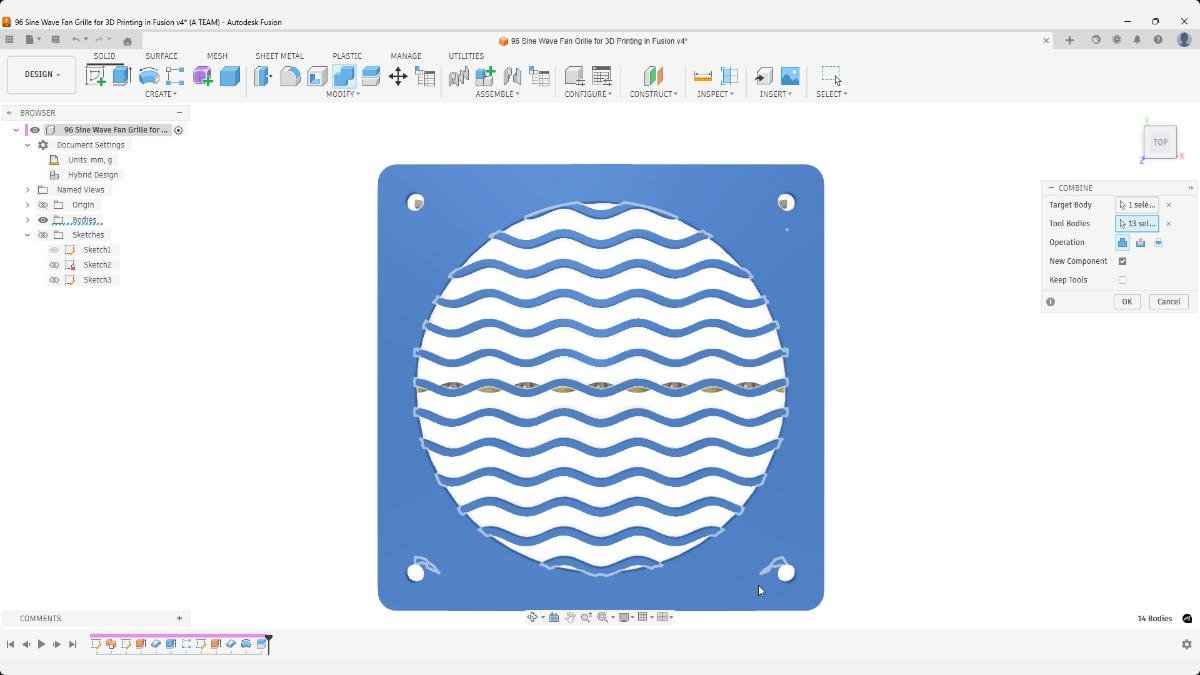1200x675 pixels.
Task: Choose the Join operation icon
Action: pos(1122,243)
